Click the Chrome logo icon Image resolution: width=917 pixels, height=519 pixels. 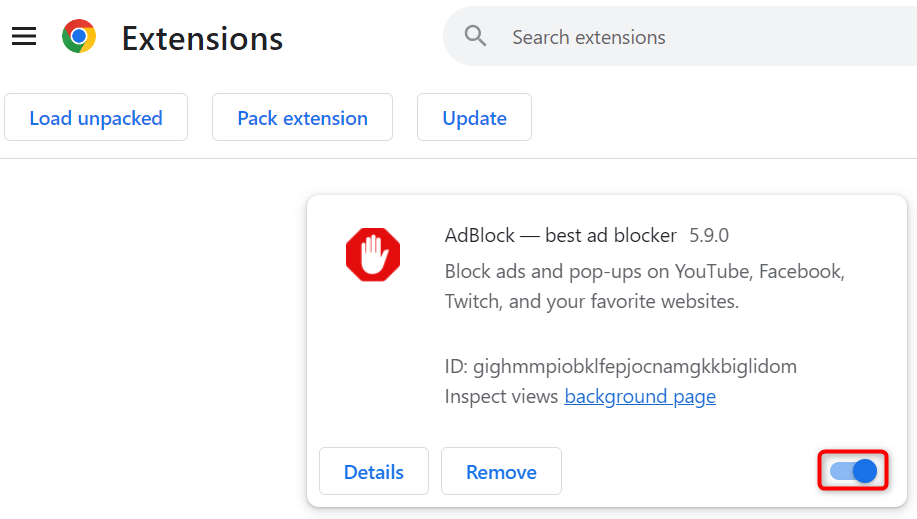coord(79,37)
